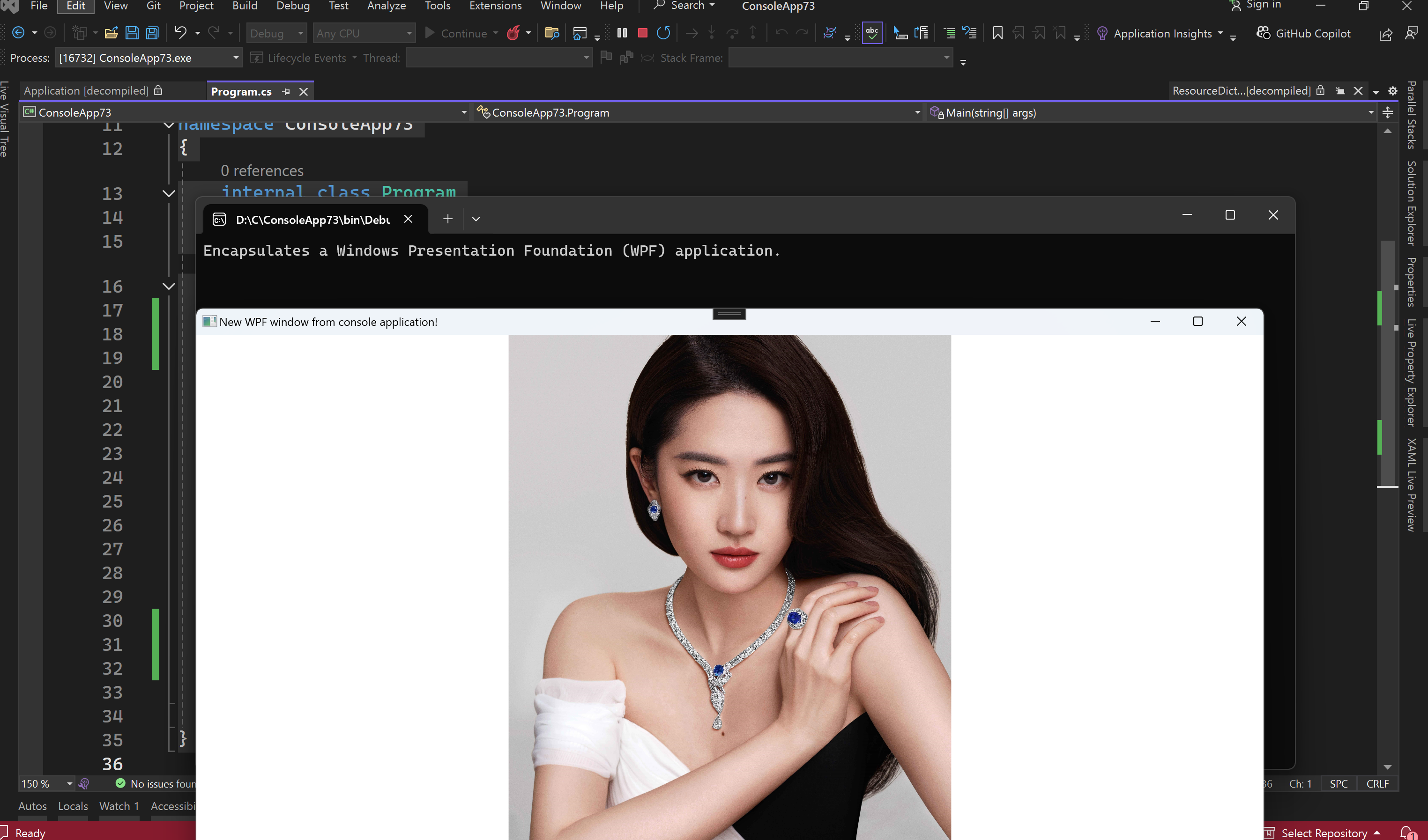Open the GitHub Copilot button
This screenshot has width=1428, height=840.
pos(1303,33)
